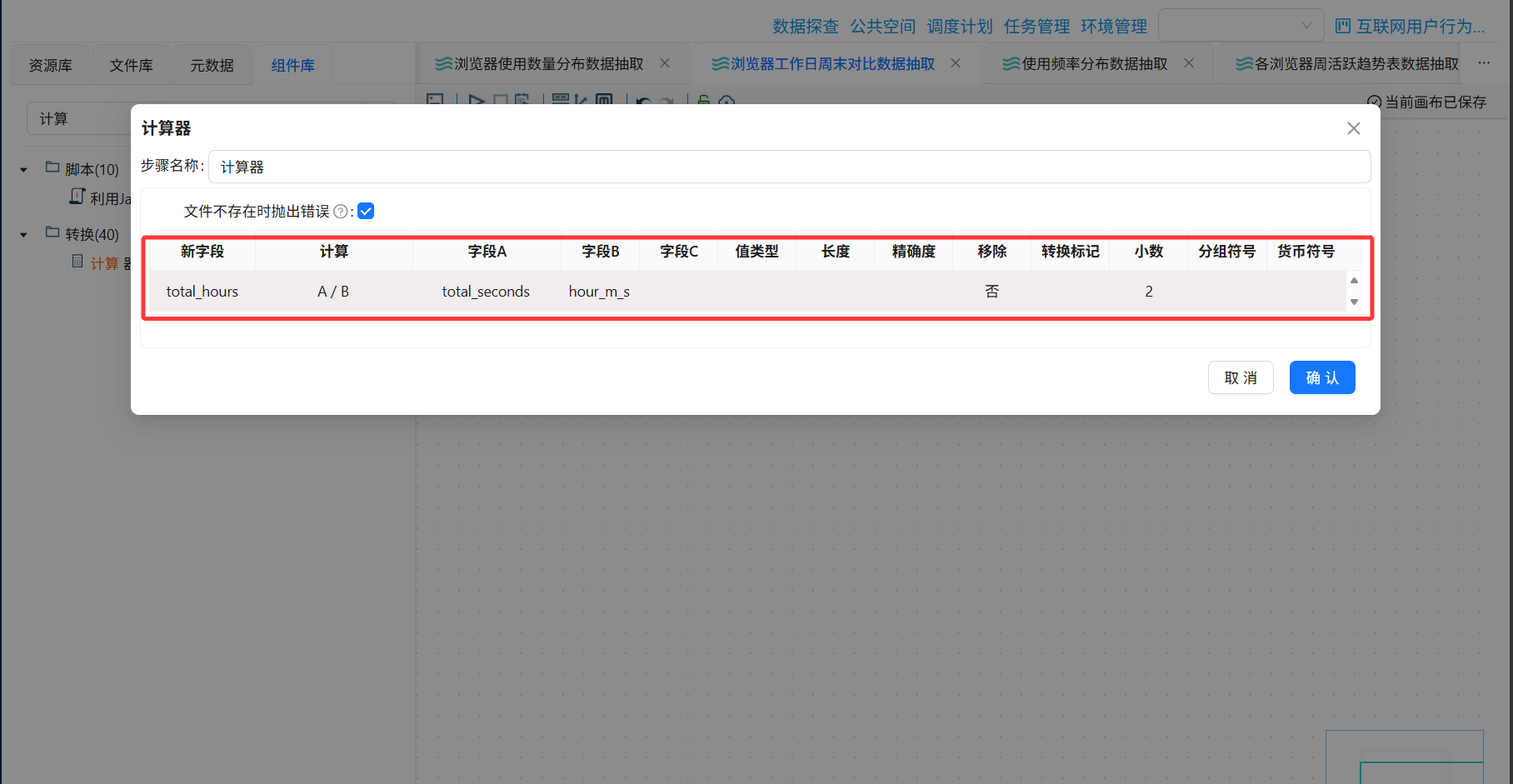Open 任务管理 in top navigation
The image size is (1513, 784).
[1036, 27]
